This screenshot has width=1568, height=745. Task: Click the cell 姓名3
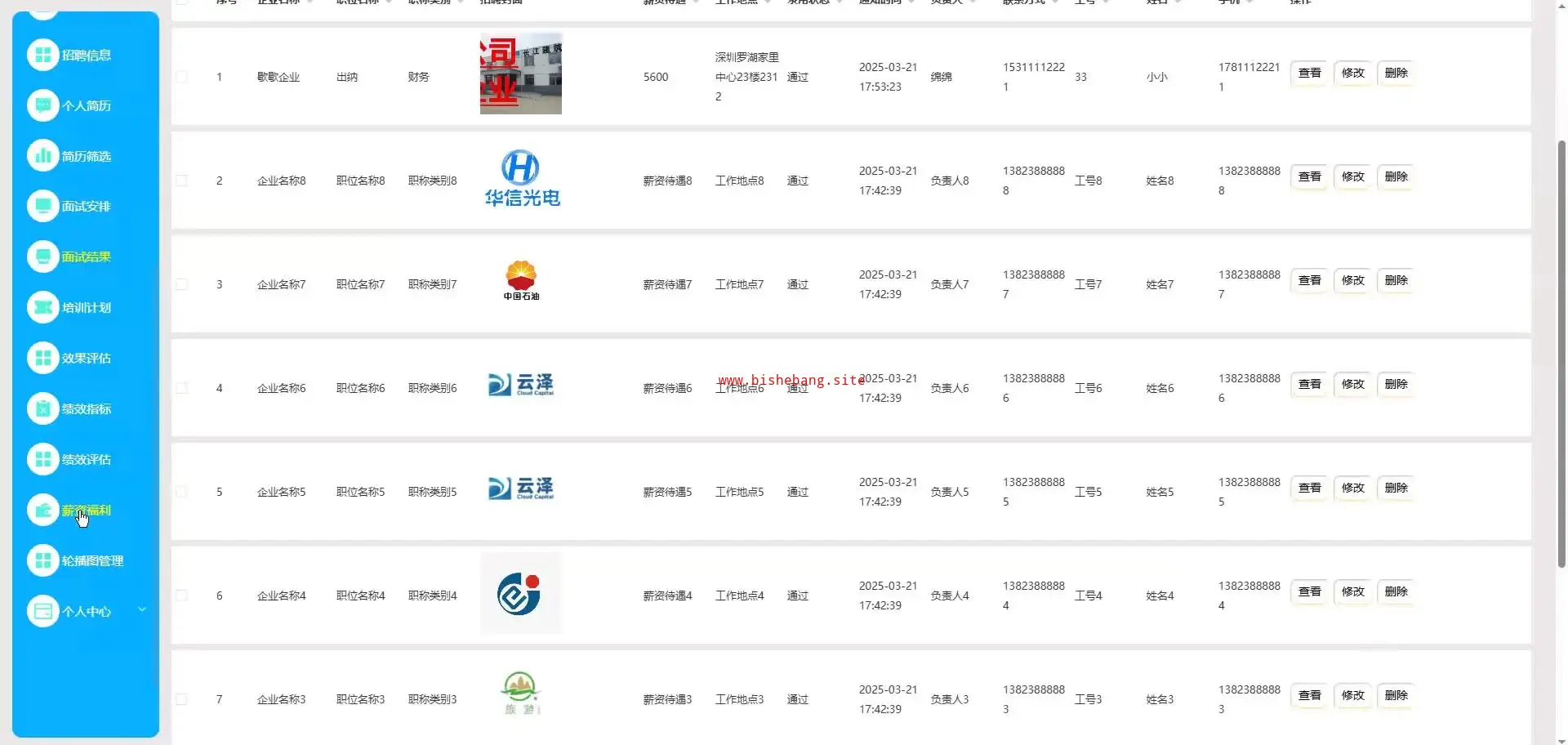tap(1160, 699)
